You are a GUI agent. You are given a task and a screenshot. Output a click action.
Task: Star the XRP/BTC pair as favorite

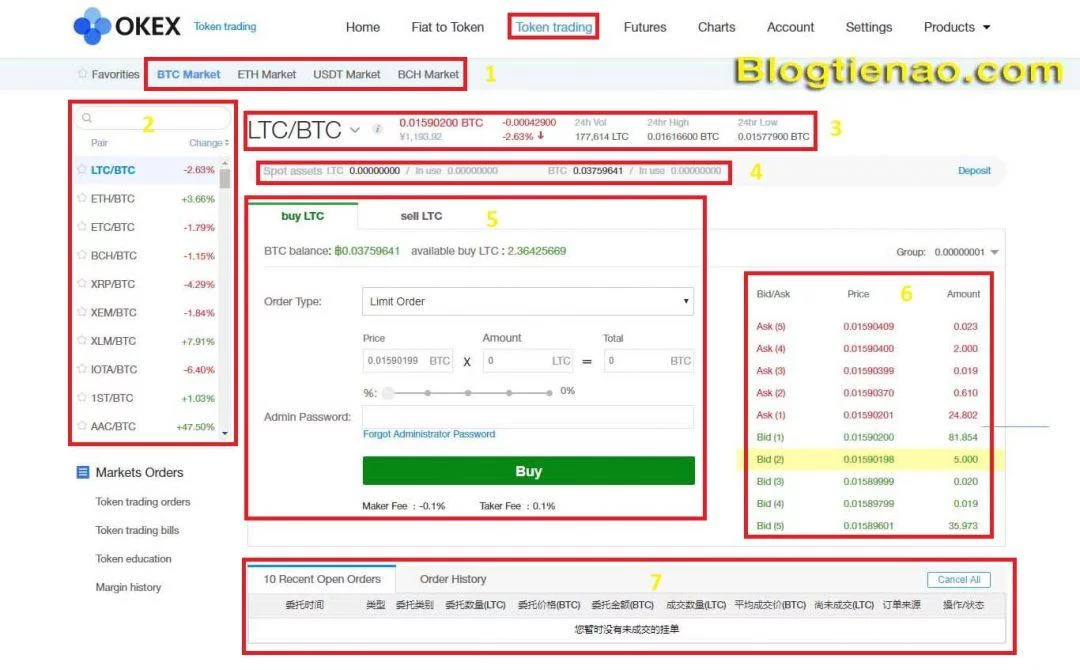pos(82,284)
